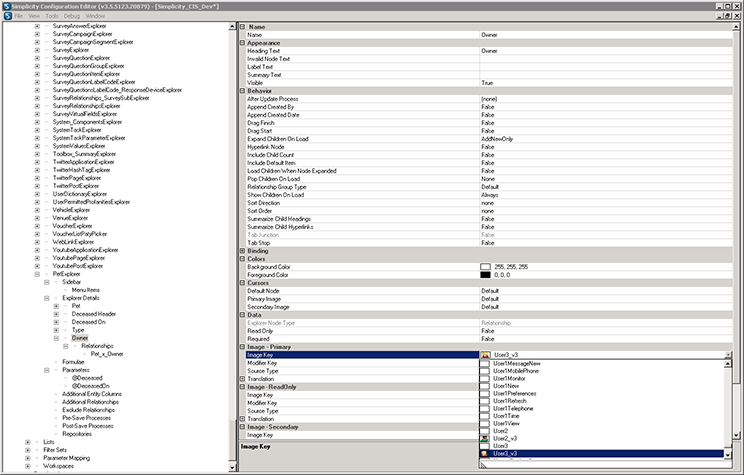
Task: Open the Image Key dropdown arrow
Action: pos(728,355)
